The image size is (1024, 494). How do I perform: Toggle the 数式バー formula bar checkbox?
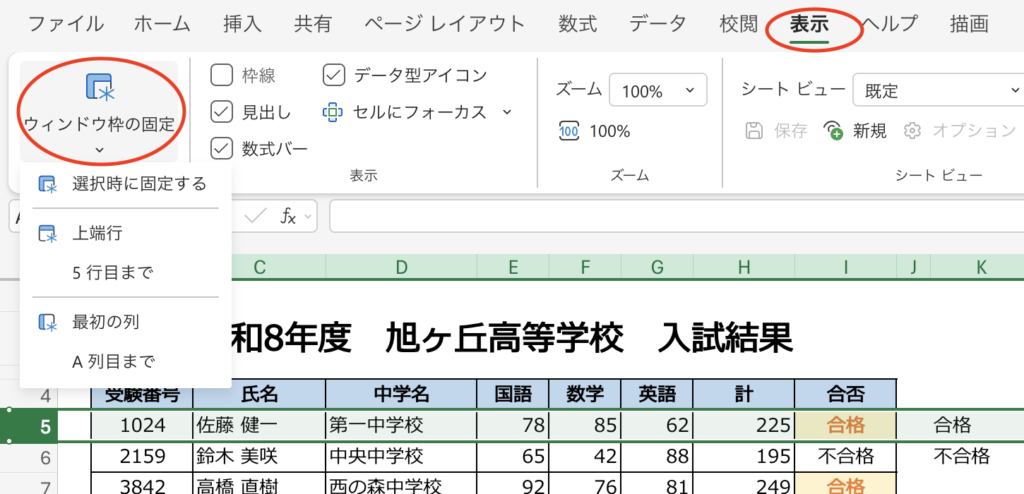(x=222, y=149)
